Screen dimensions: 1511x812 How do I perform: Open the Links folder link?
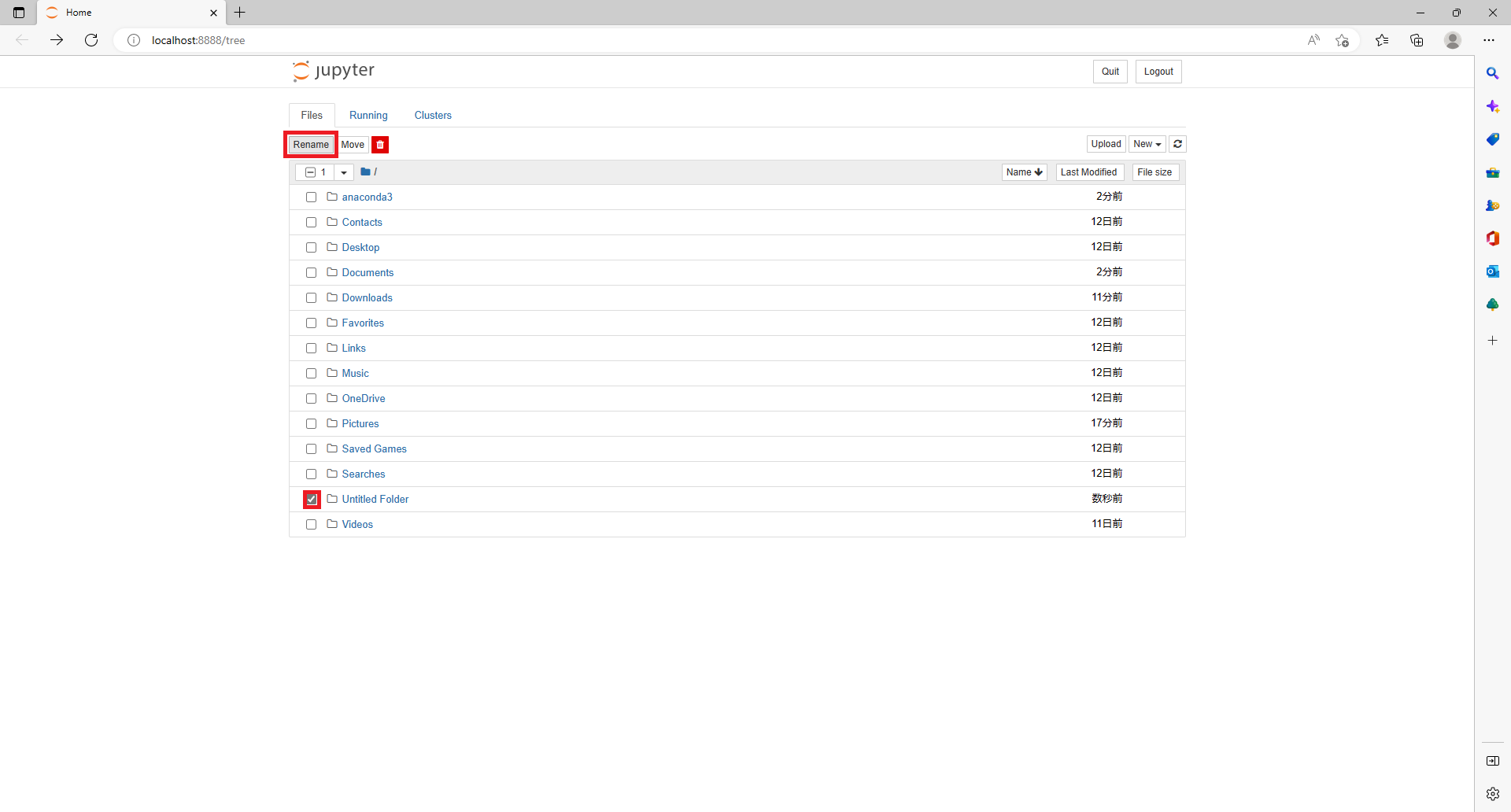click(x=353, y=349)
